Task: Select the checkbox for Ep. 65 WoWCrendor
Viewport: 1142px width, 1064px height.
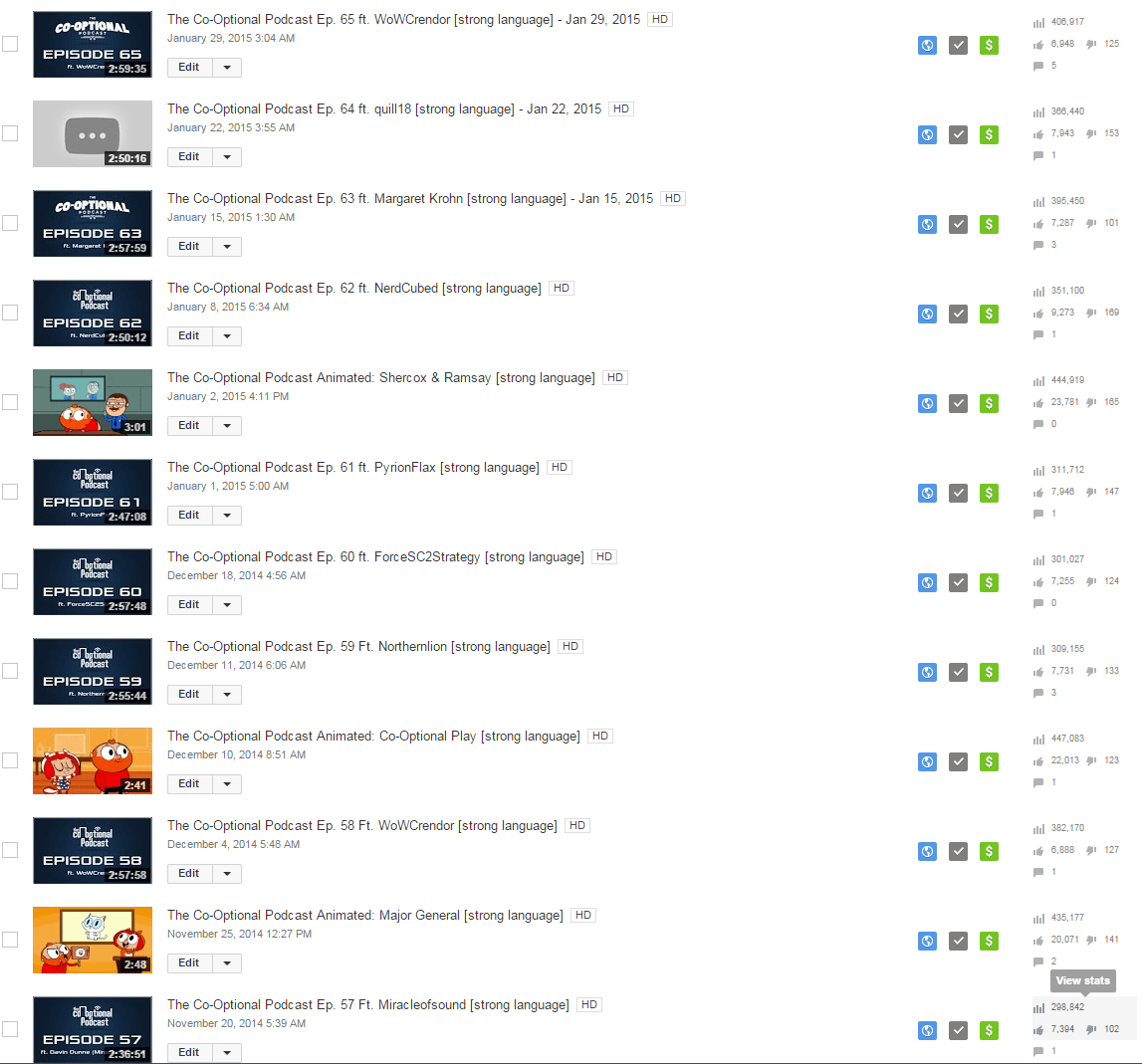Action: pyautogui.click(x=10, y=44)
